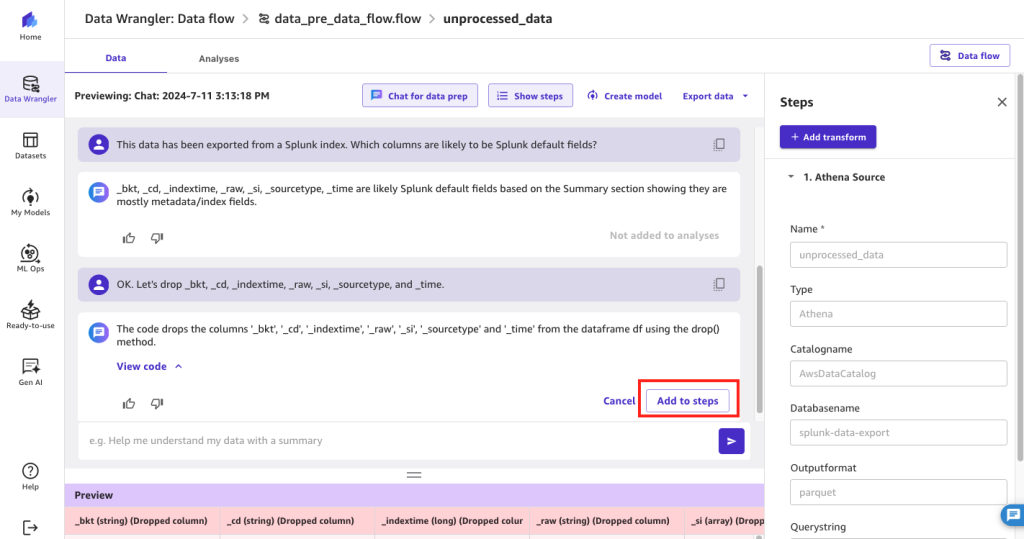The height and width of the screenshot is (539, 1024).
Task: Switch to the Analyses tab
Action: [219, 59]
